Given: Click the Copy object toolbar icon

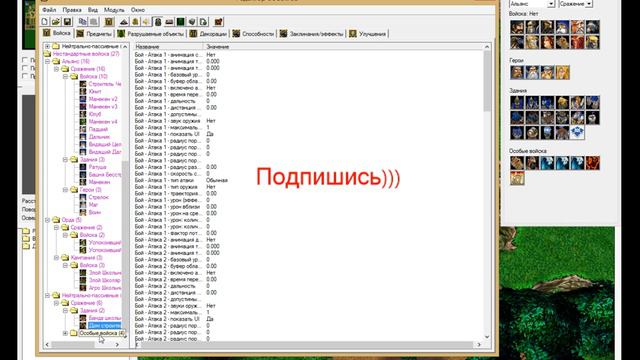Looking at the screenshot, I should click(82, 22).
